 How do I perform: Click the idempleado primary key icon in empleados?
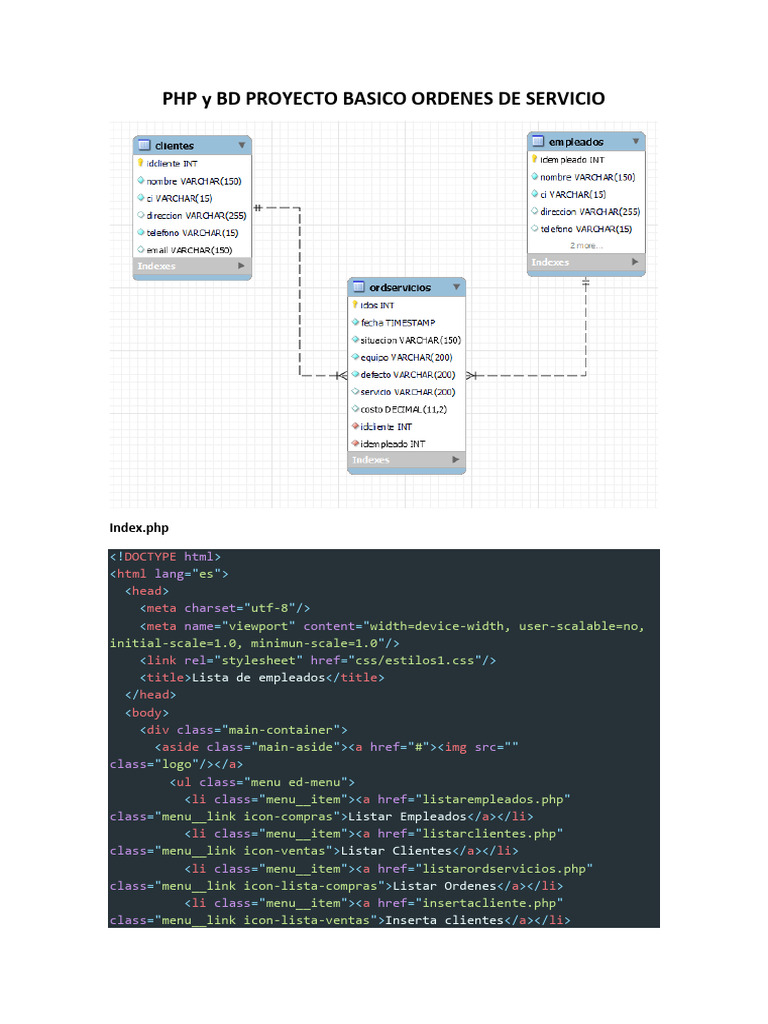(534, 159)
